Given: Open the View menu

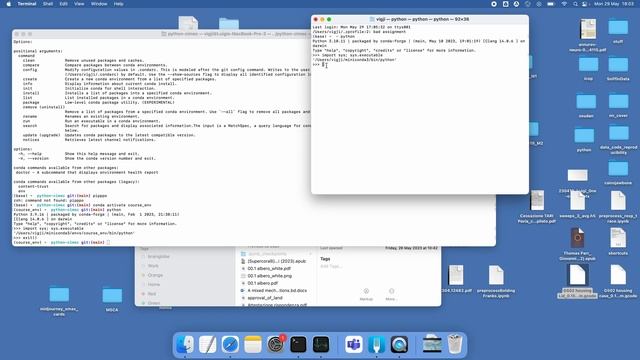Looking at the screenshot, I should [79, 4].
